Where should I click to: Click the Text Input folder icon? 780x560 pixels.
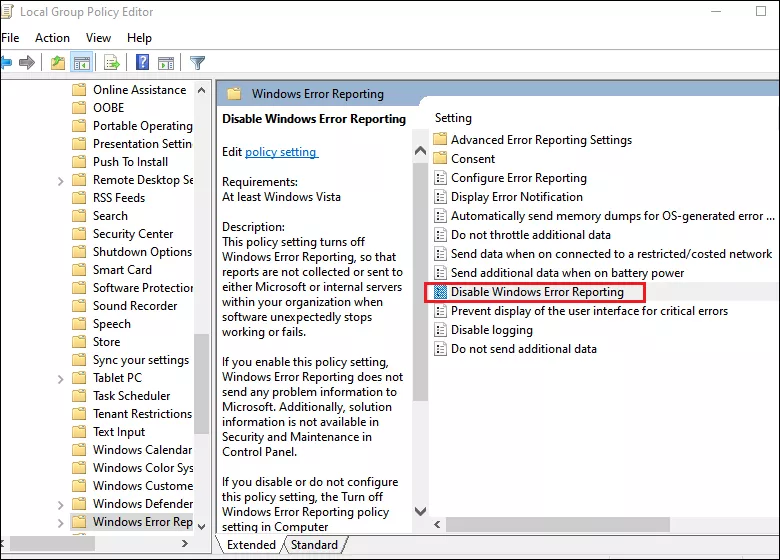point(79,432)
